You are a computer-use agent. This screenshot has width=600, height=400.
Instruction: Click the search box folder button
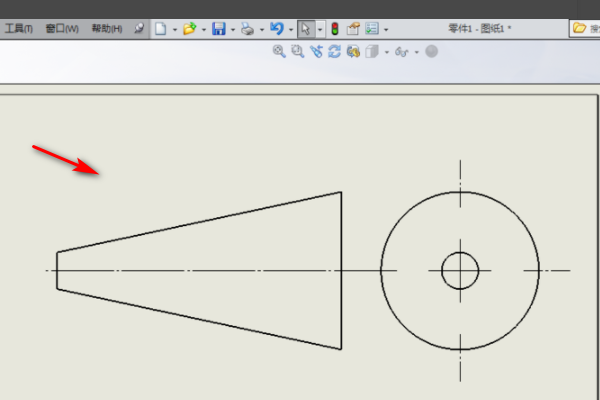coord(581,29)
